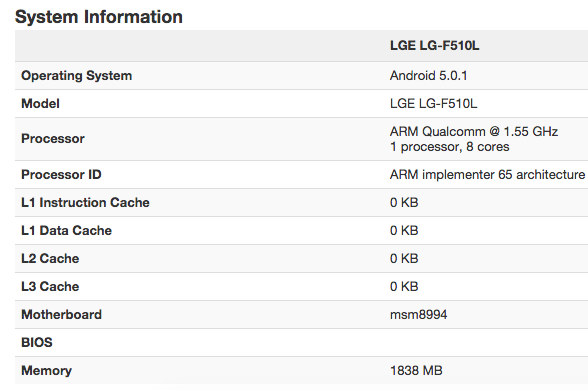Click the System Information heading
The height and width of the screenshot is (390, 588).
pyautogui.click(x=99, y=17)
